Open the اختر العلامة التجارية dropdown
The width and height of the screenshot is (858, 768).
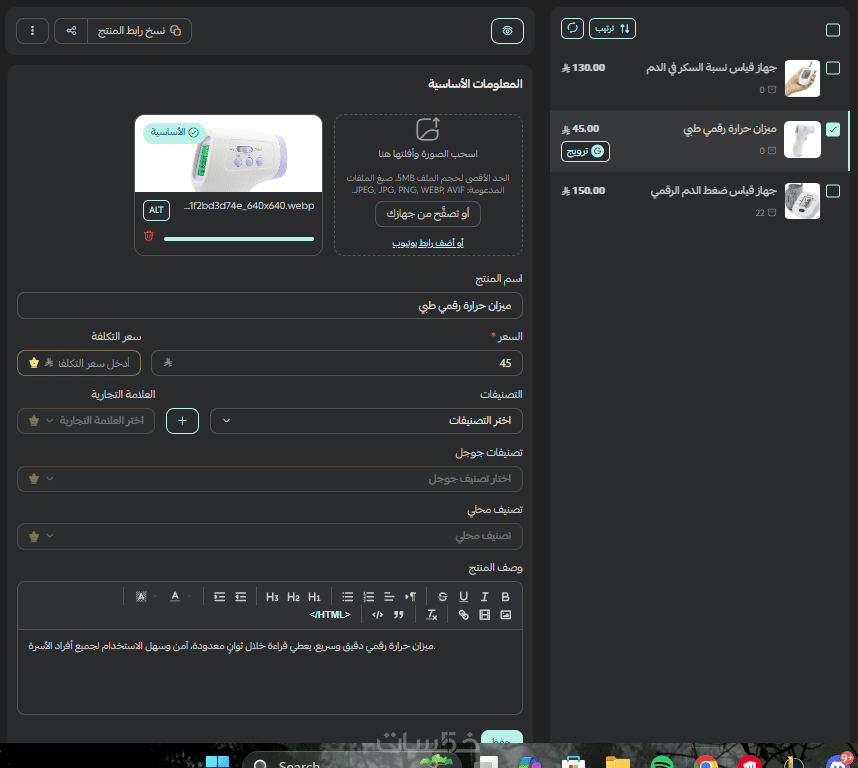point(86,421)
